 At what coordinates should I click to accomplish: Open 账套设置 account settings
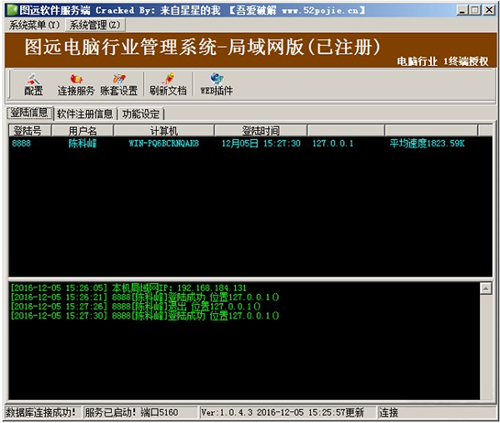click(x=119, y=84)
